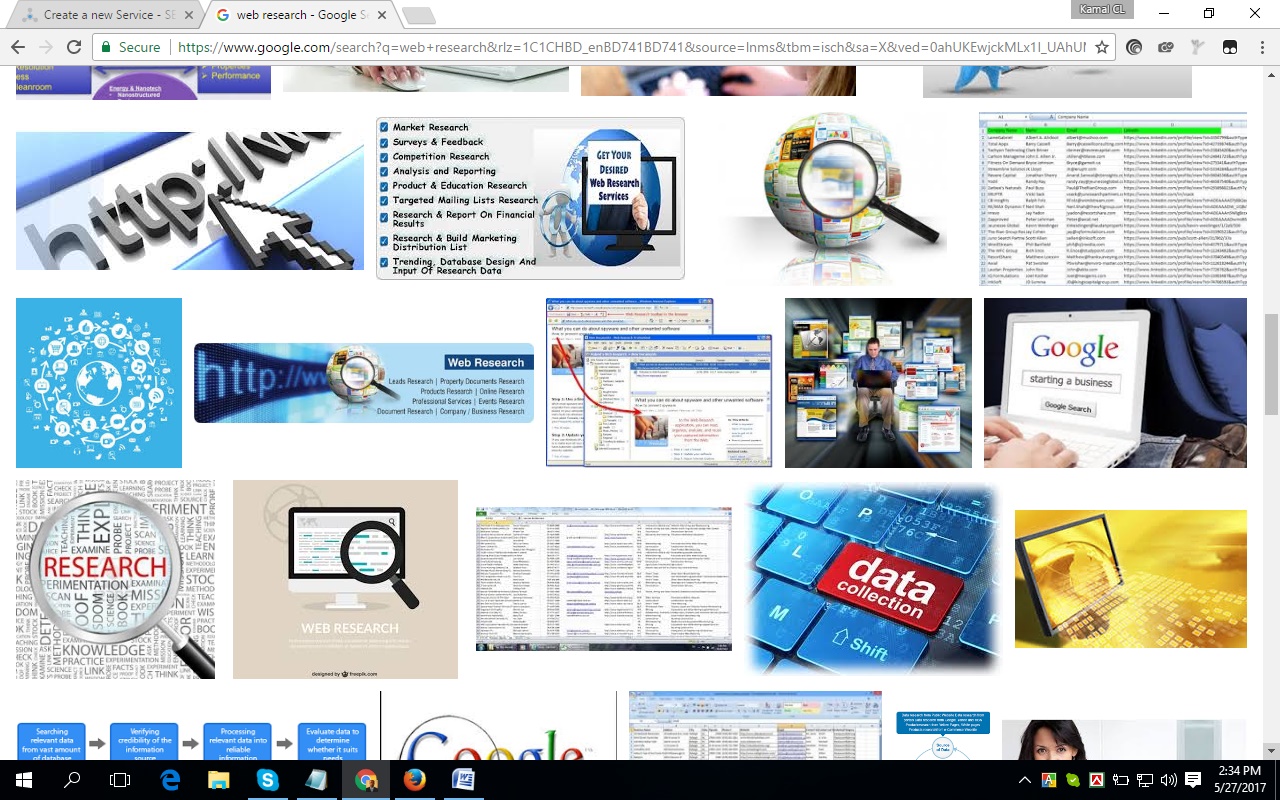Click the Kamal GL profile button
This screenshot has width=1280, height=800.
(1104, 10)
